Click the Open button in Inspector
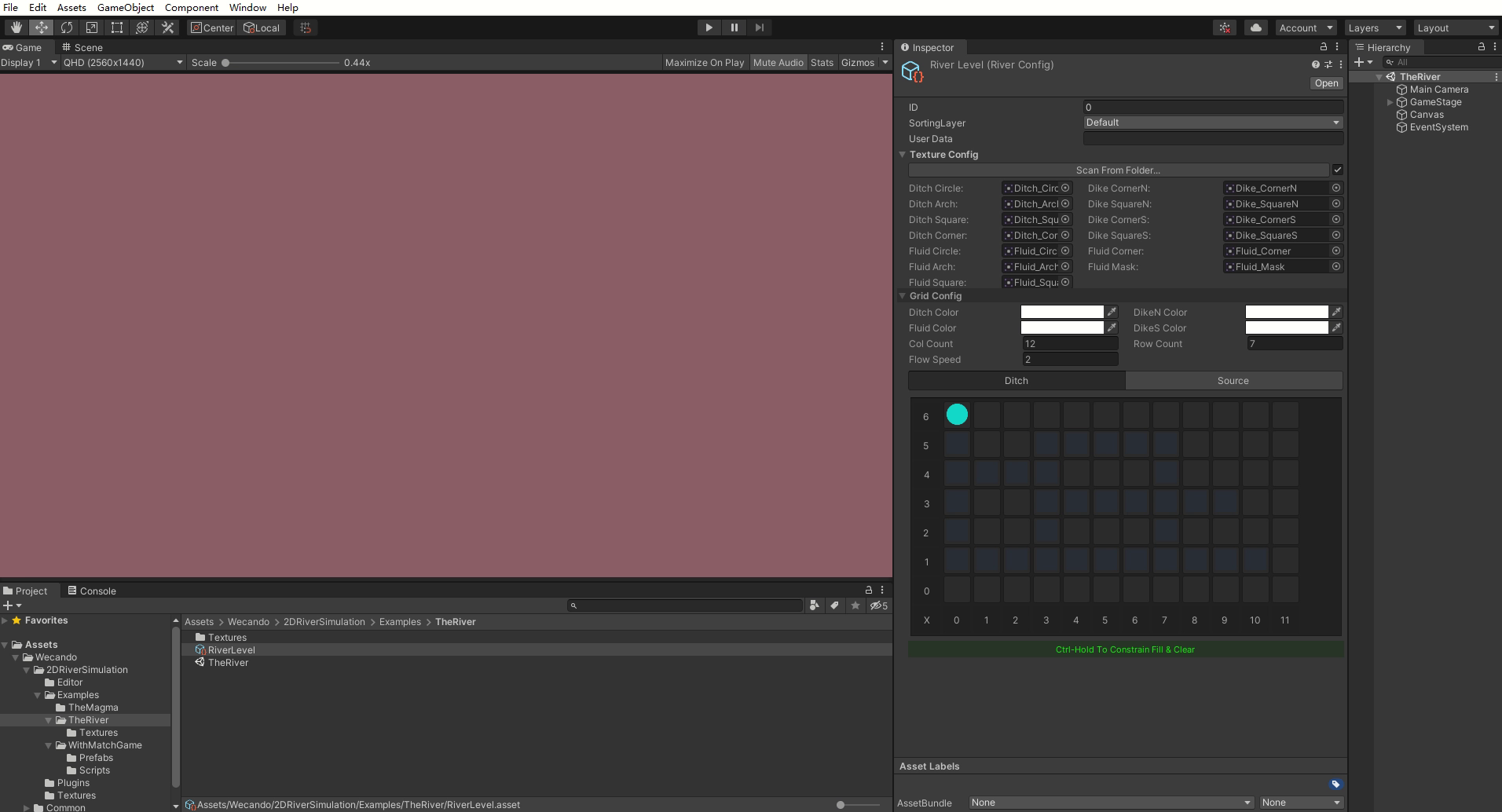The width and height of the screenshot is (1502, 812). tap(1326, 83)
